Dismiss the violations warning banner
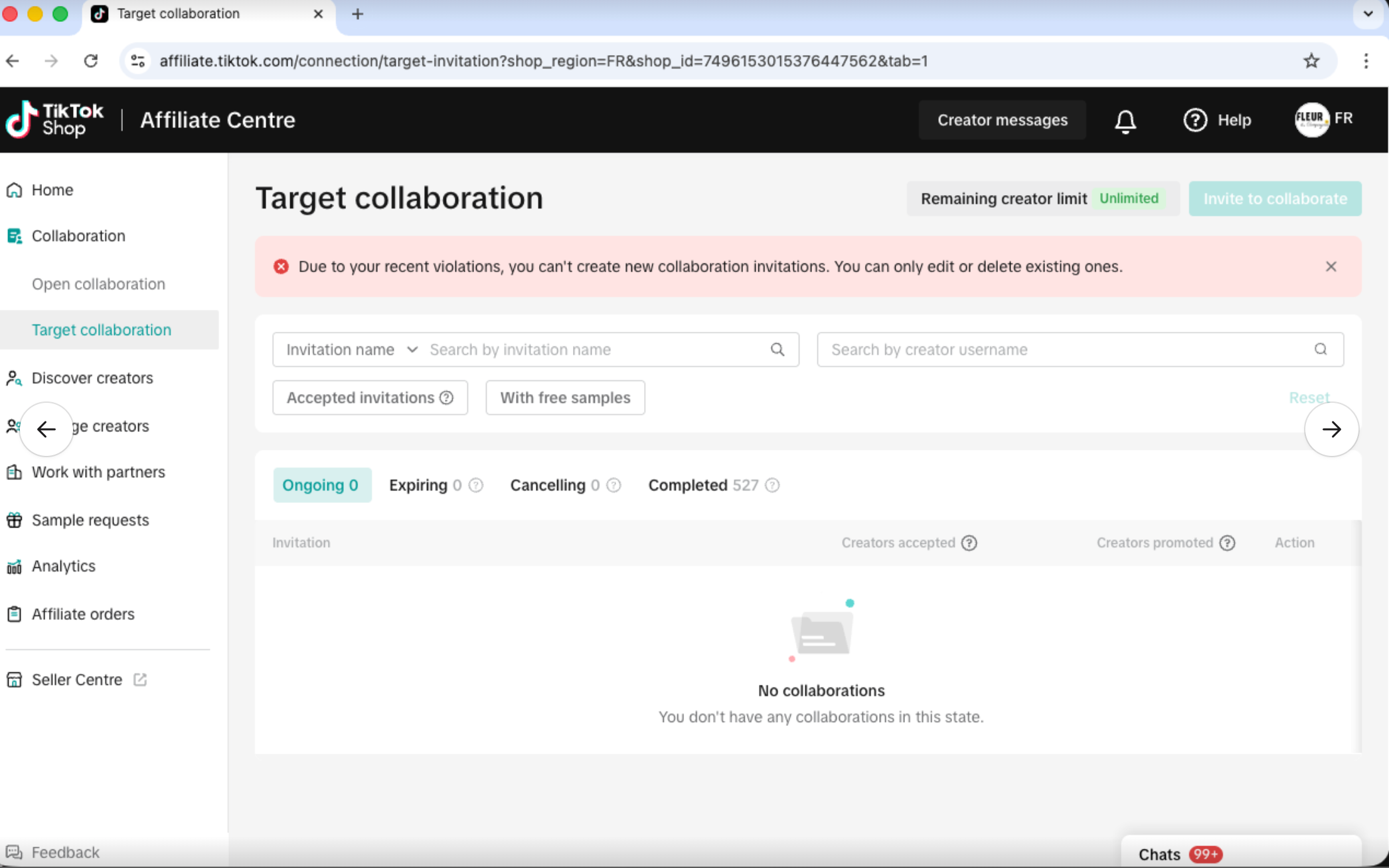Viewport: 1389px width, 868px height. point(1331,267)
